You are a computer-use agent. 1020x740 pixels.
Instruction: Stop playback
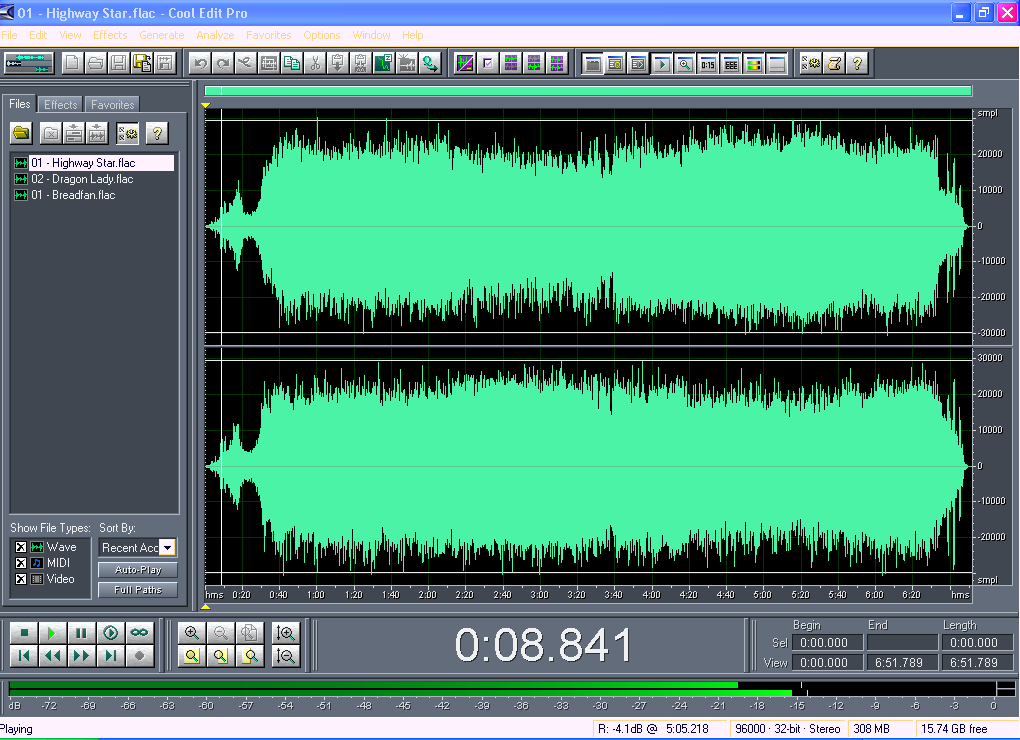[x=24, y=633]
